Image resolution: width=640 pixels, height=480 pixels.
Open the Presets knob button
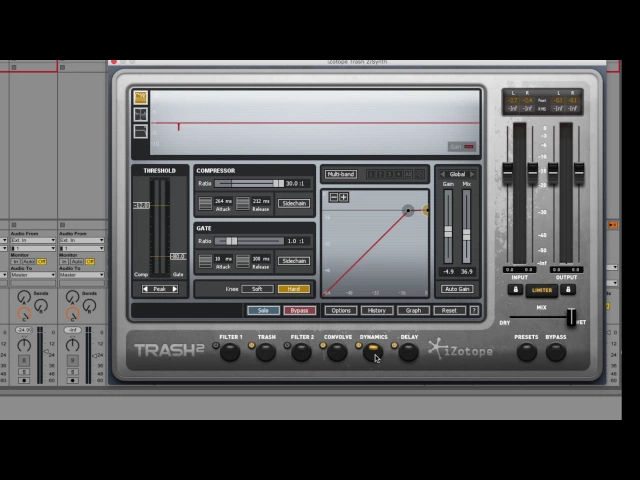click(x=527, y=352)
